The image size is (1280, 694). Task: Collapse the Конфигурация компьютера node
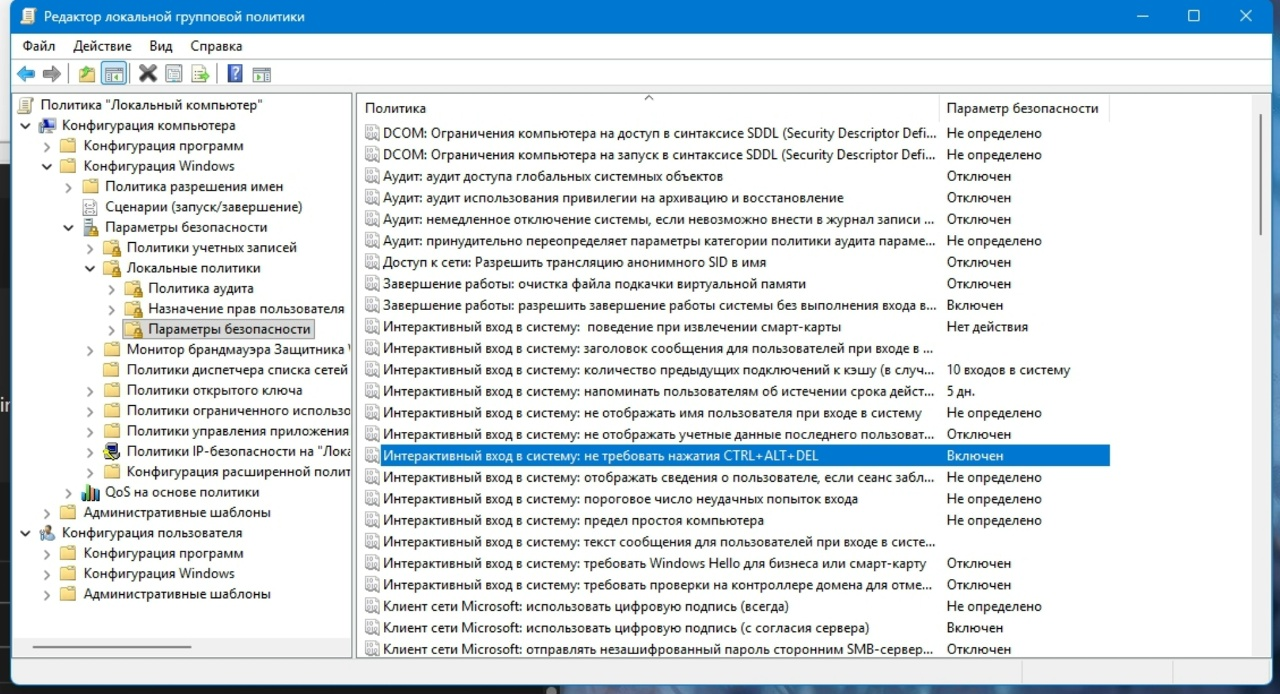point(25,126)
